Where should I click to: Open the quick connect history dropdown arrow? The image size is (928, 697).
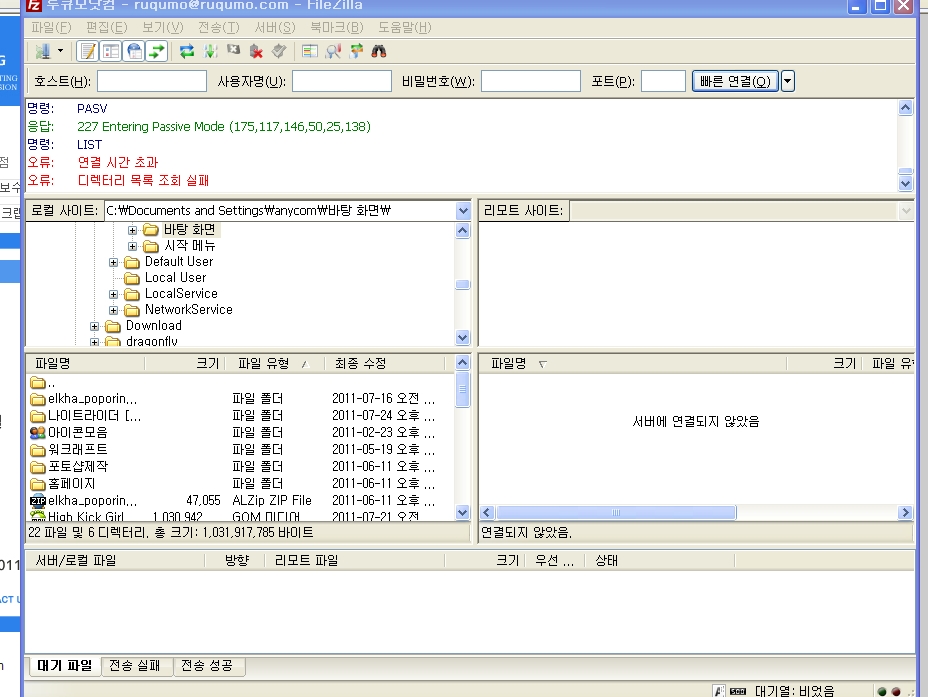787,82
